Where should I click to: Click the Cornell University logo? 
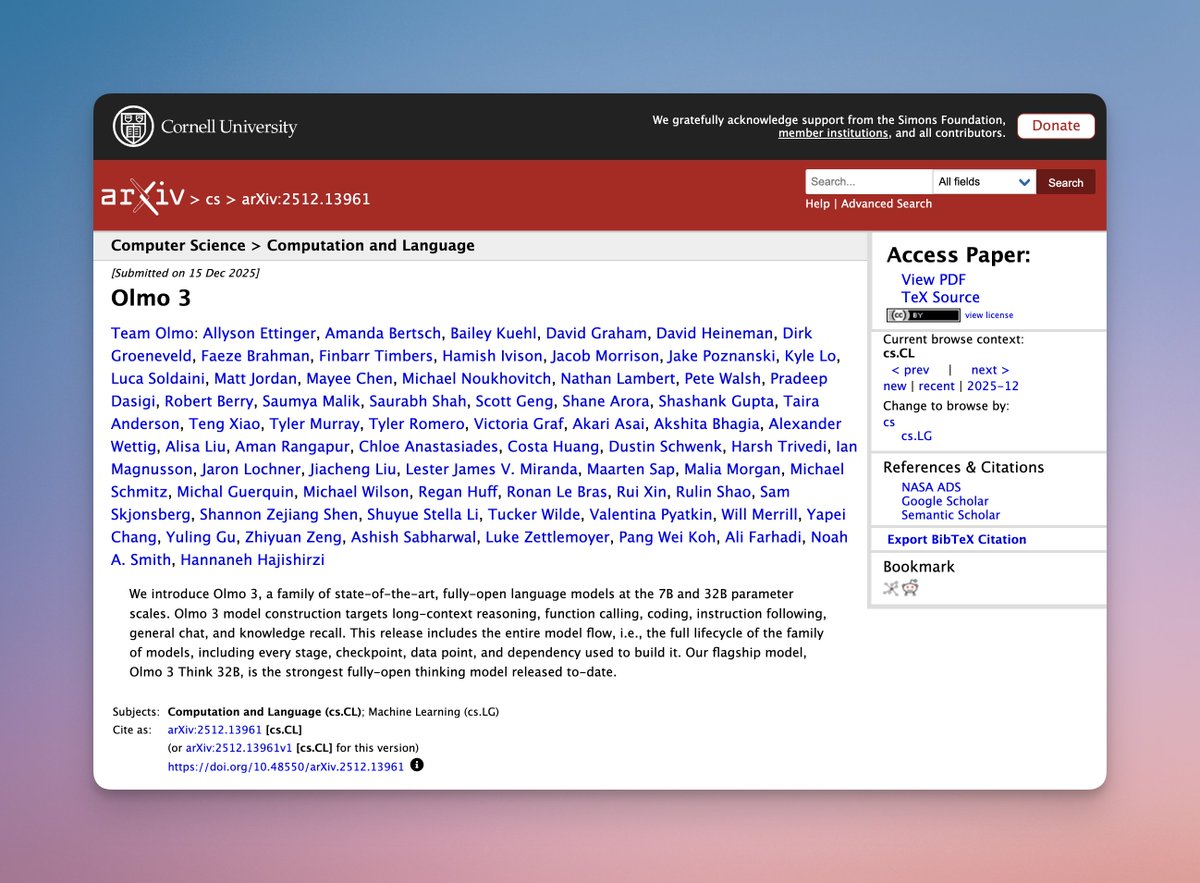tap(206, 127)
